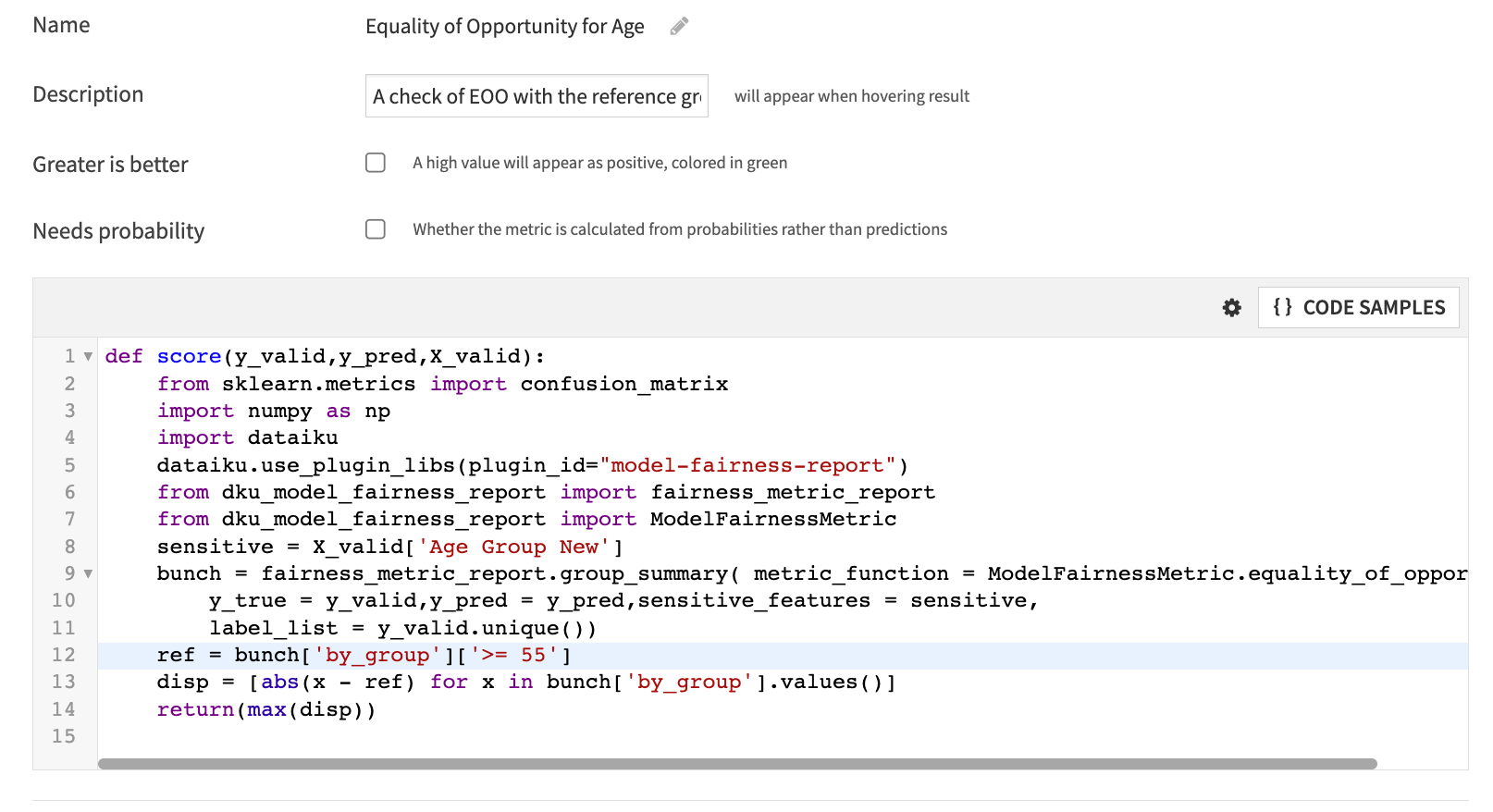Tick the Needs probability checkbox
1493x812 pixels.
376,229
